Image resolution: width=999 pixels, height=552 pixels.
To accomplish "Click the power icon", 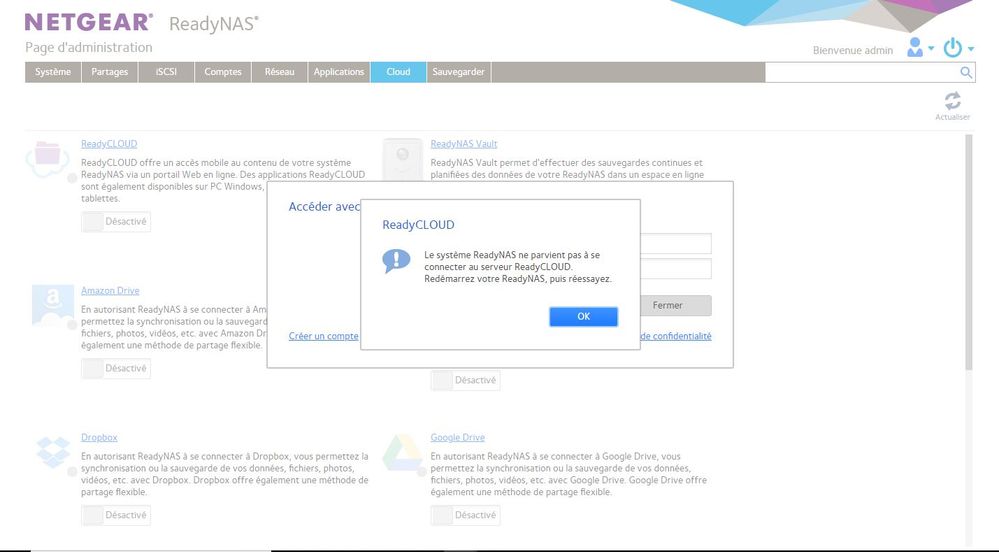I will 952,47.
